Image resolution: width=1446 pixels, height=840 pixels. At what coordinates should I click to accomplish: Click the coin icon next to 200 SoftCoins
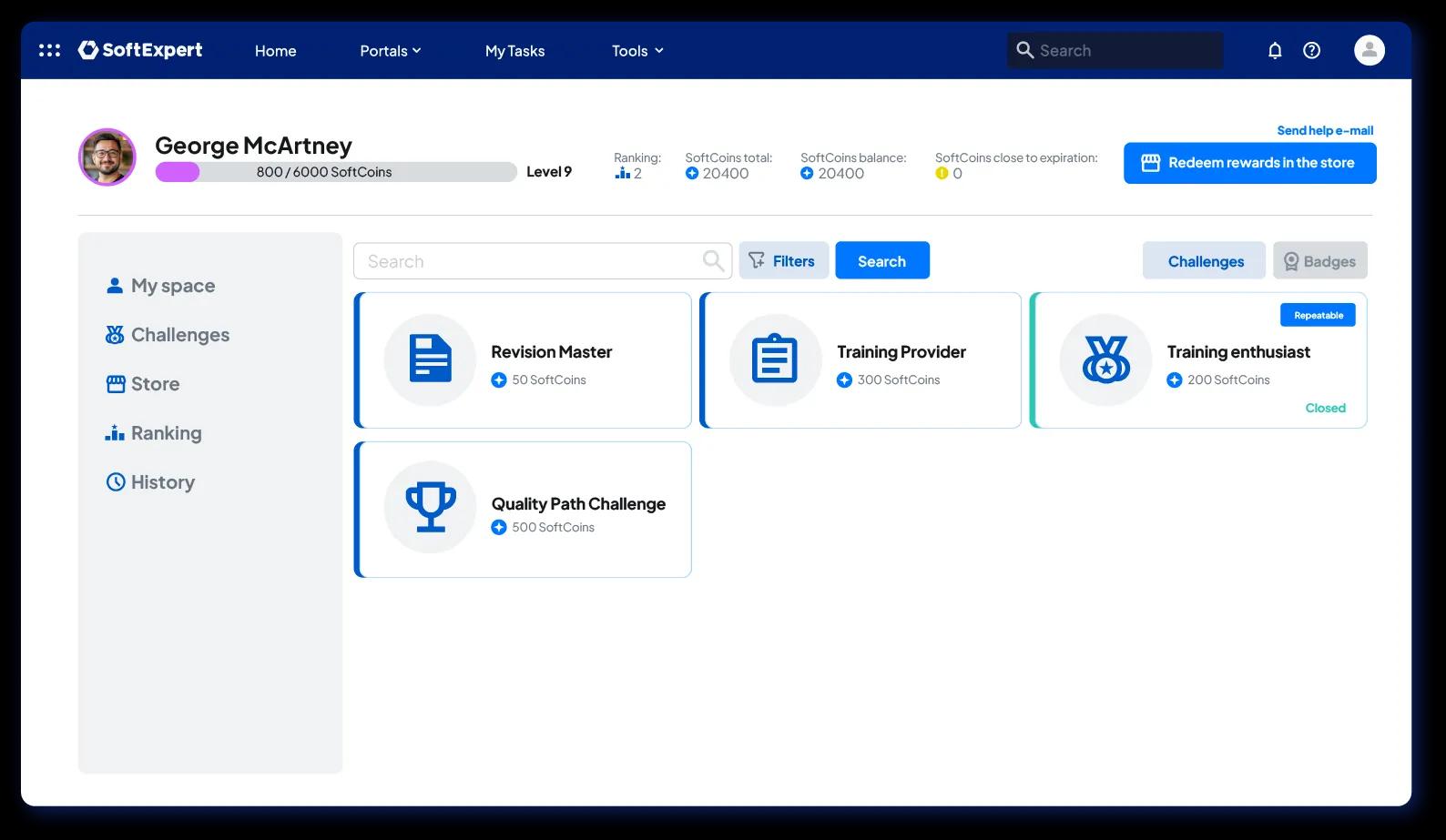(x=1175, y=380)
